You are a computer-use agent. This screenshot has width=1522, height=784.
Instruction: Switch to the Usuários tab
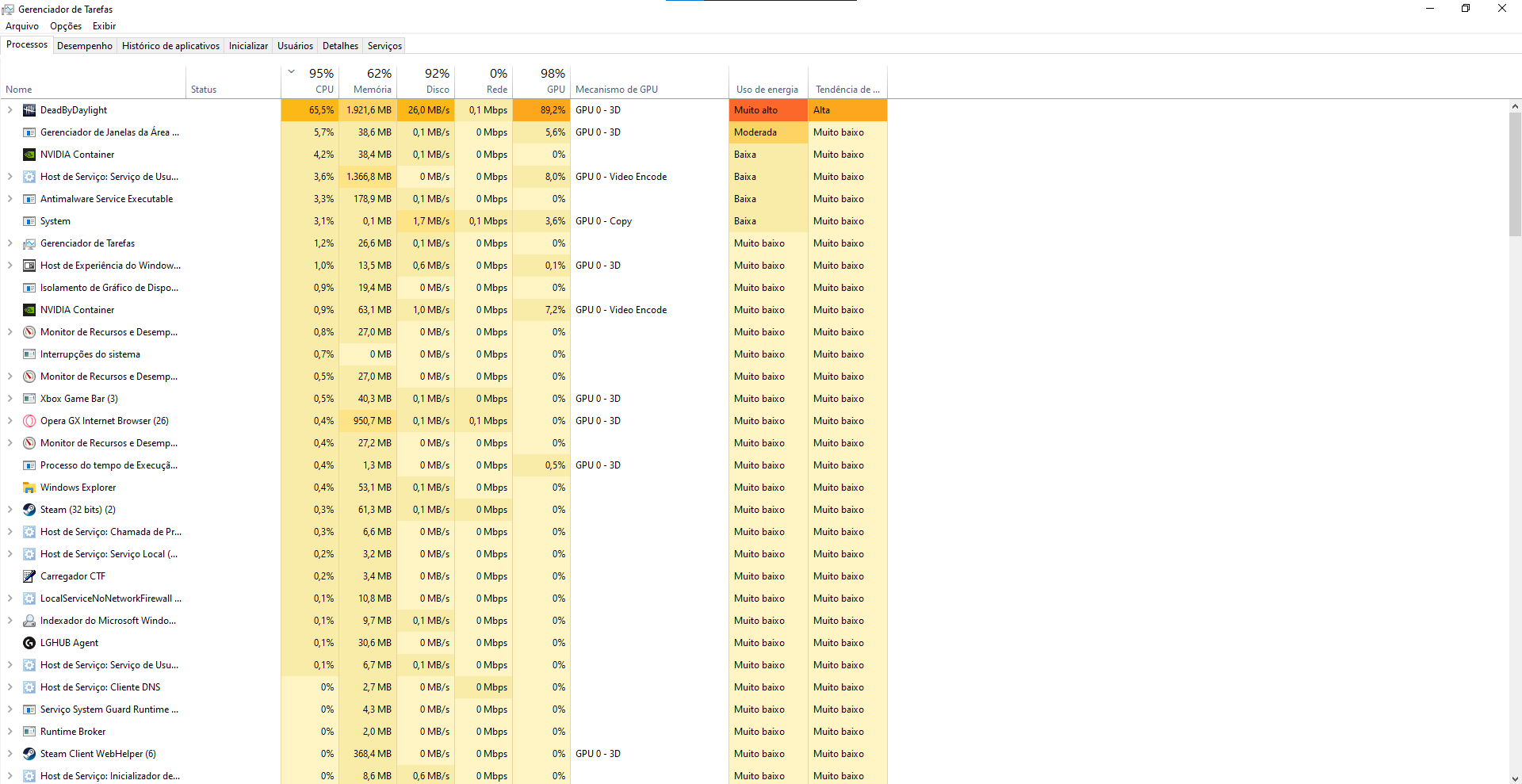(x=295, y=46)
